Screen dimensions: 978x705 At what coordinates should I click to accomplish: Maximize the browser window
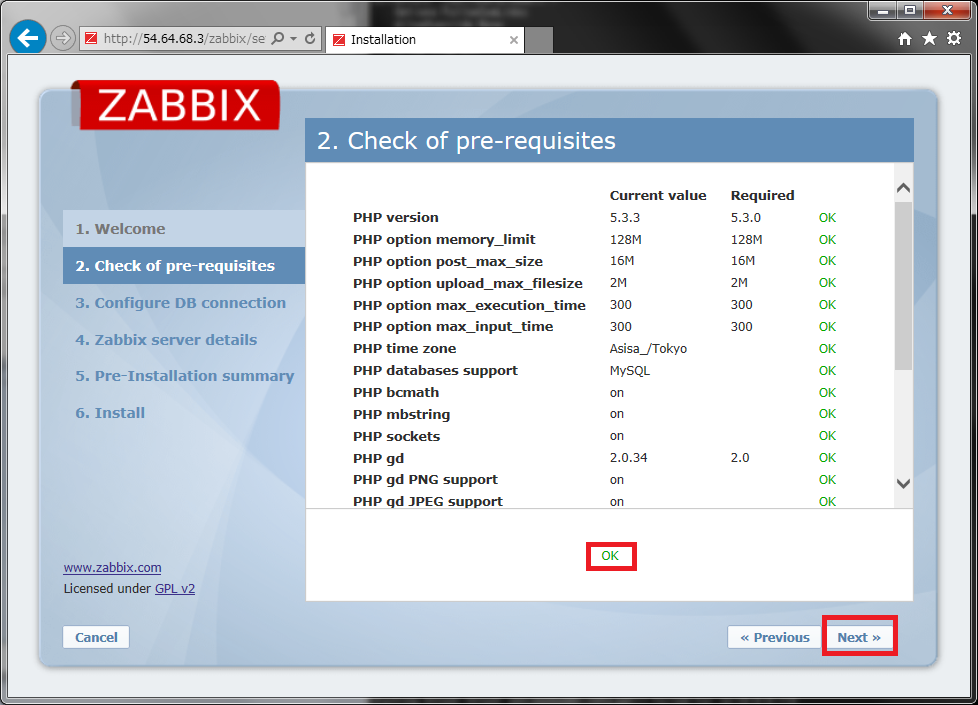[x=910, y=11]
